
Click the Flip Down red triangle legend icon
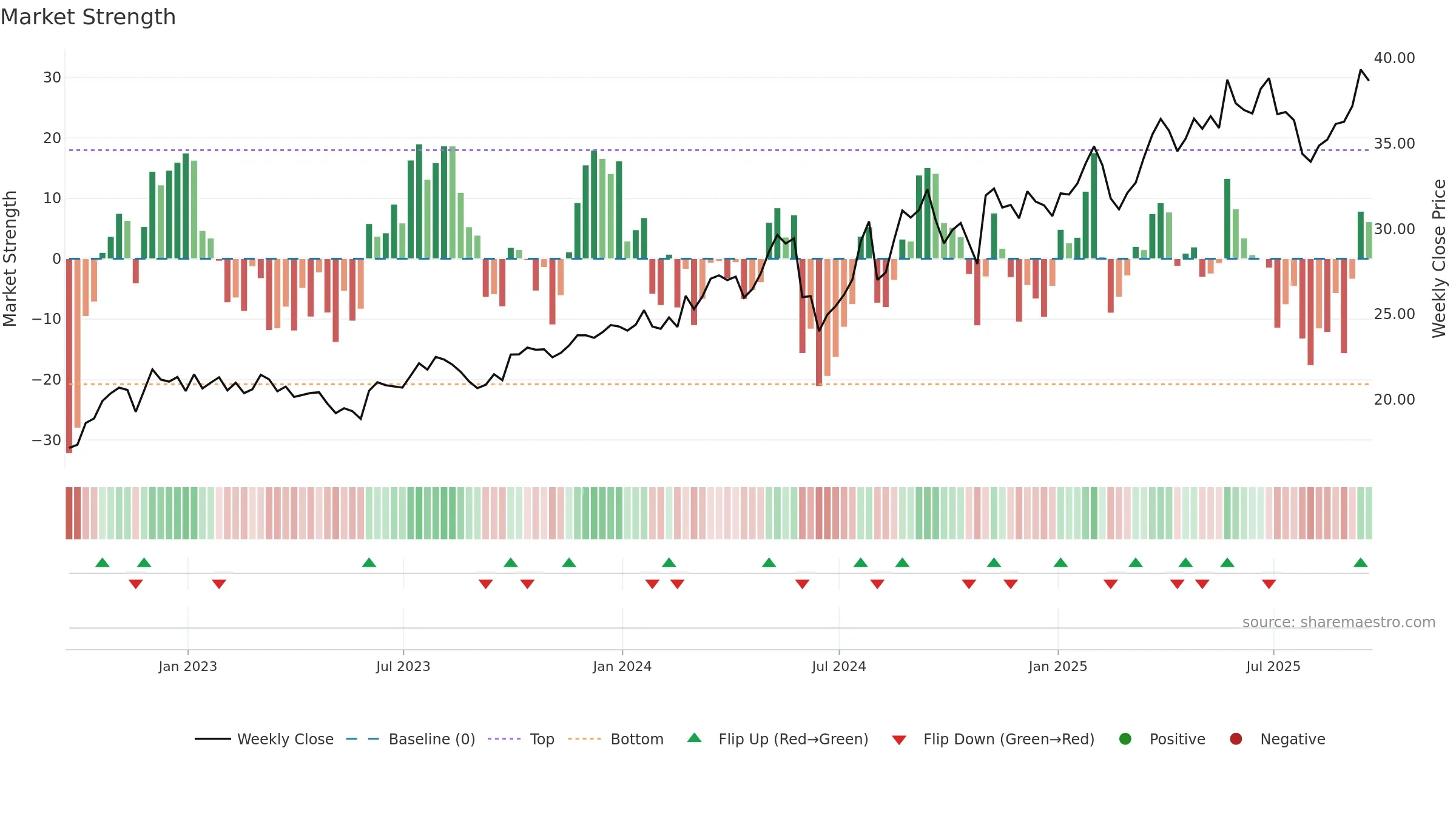[x=899, y=740]
